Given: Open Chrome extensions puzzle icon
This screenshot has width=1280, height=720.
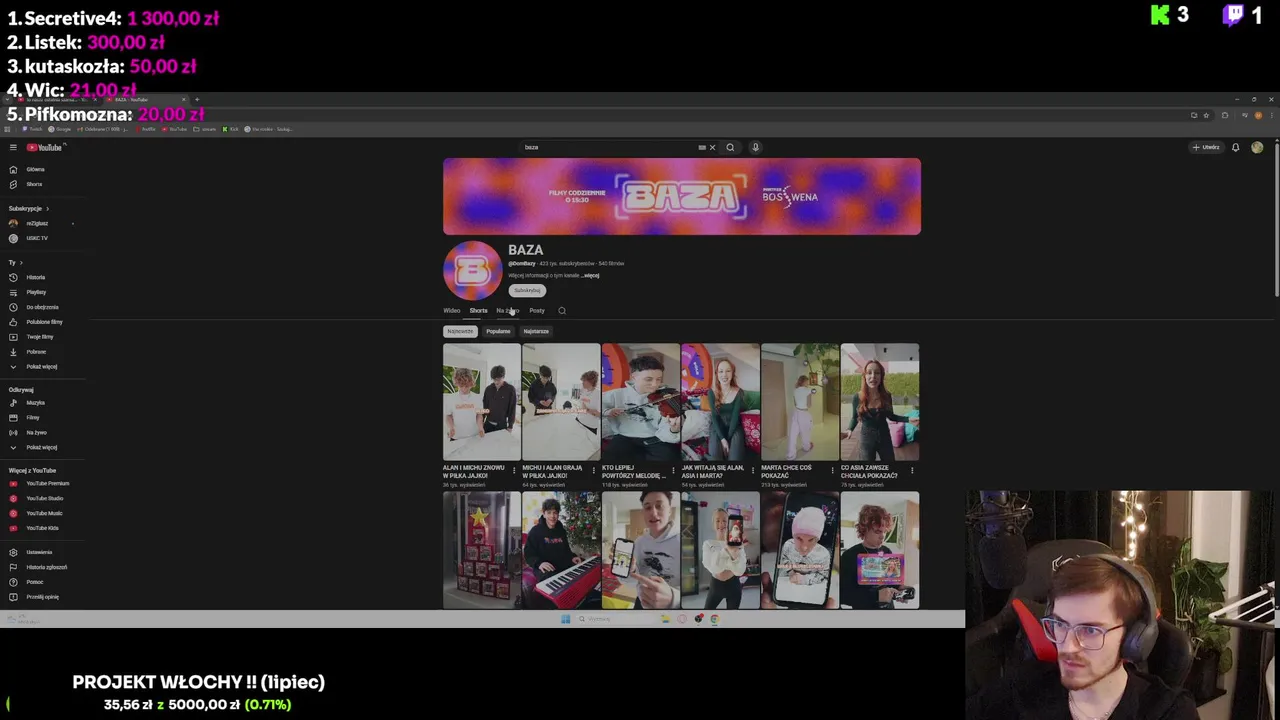Looking at the screenshot, I should (x=1225, y=115).
